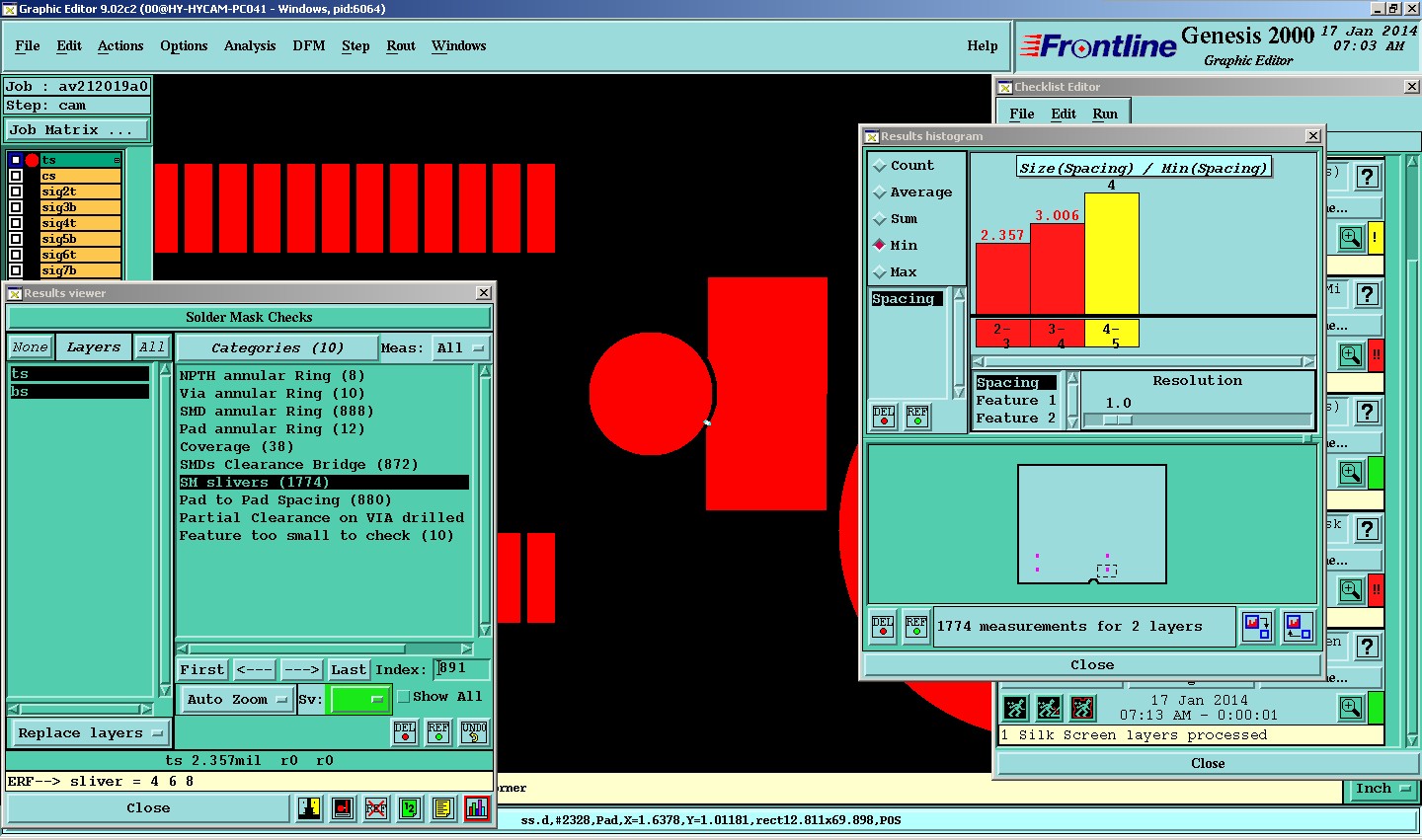
Task: Click Close in the Results histogram window
Action: (x=1092, y=664)
